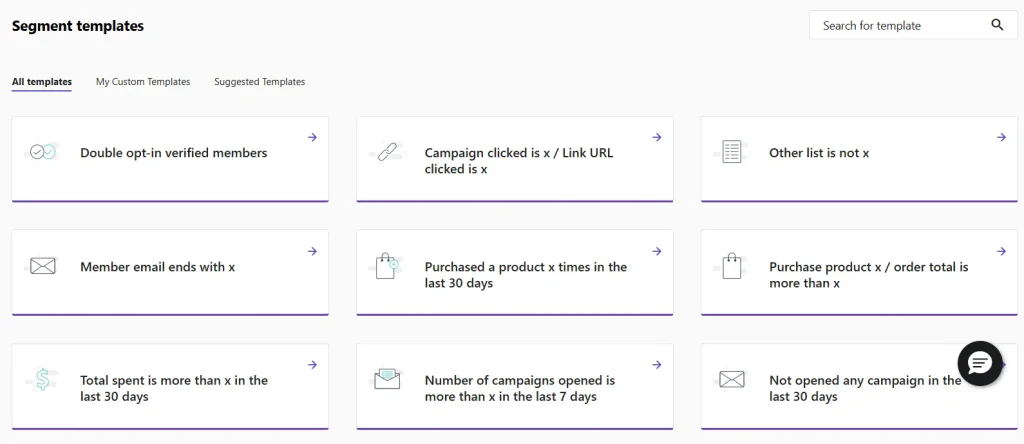
Task: Choose Other list is not x title
Action: pyautogui.click(x=819, y=153)
